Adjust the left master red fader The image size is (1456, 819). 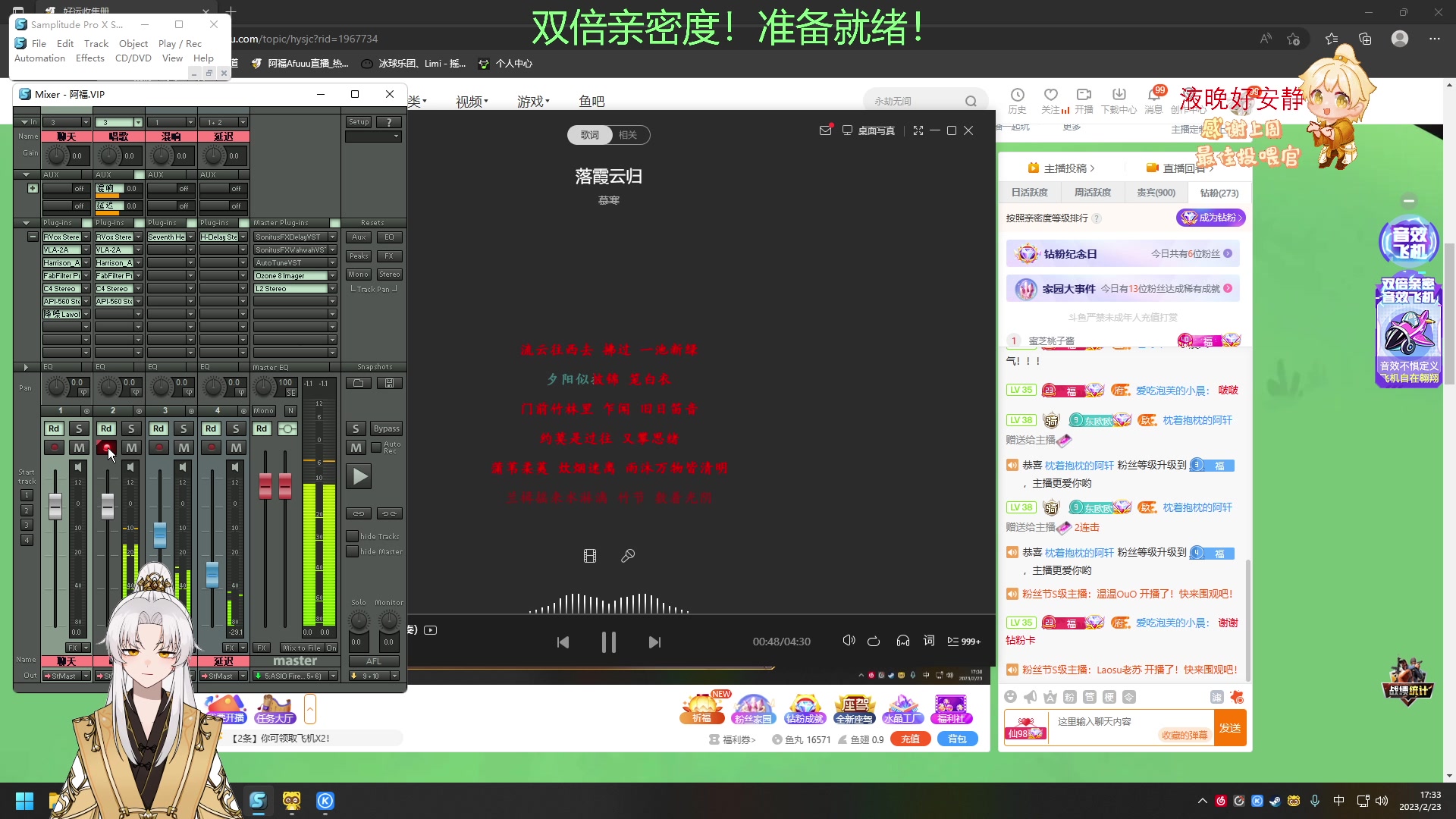265,485
